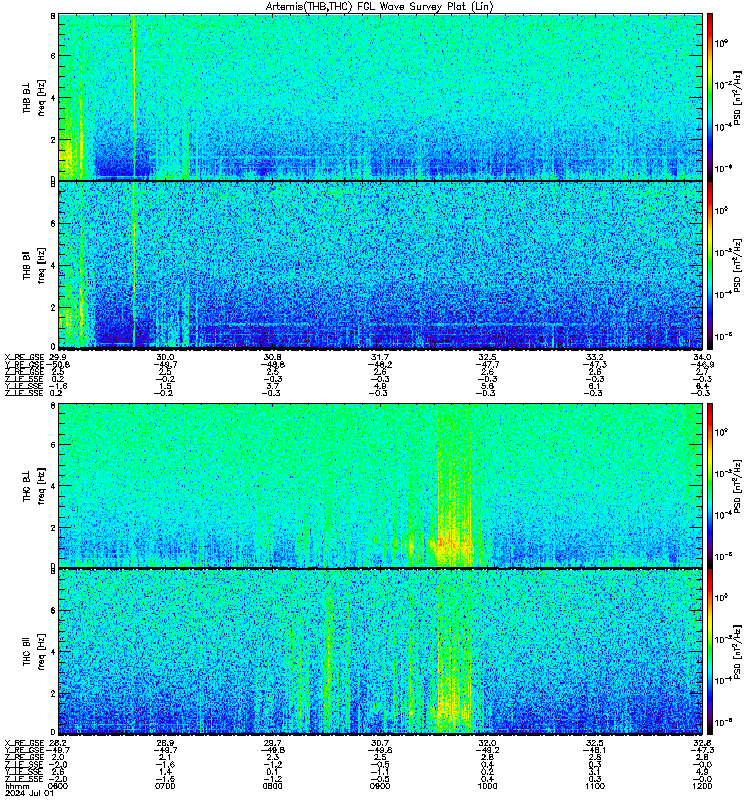
Task: Click the X_RE_GSE label under the THC panels
Action: (x=24, y=743)
